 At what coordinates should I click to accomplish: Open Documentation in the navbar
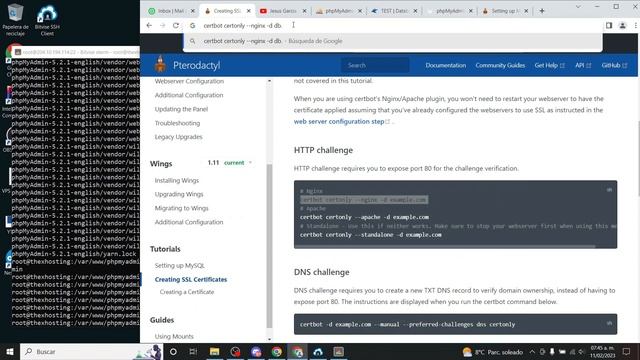pos(445,65)
